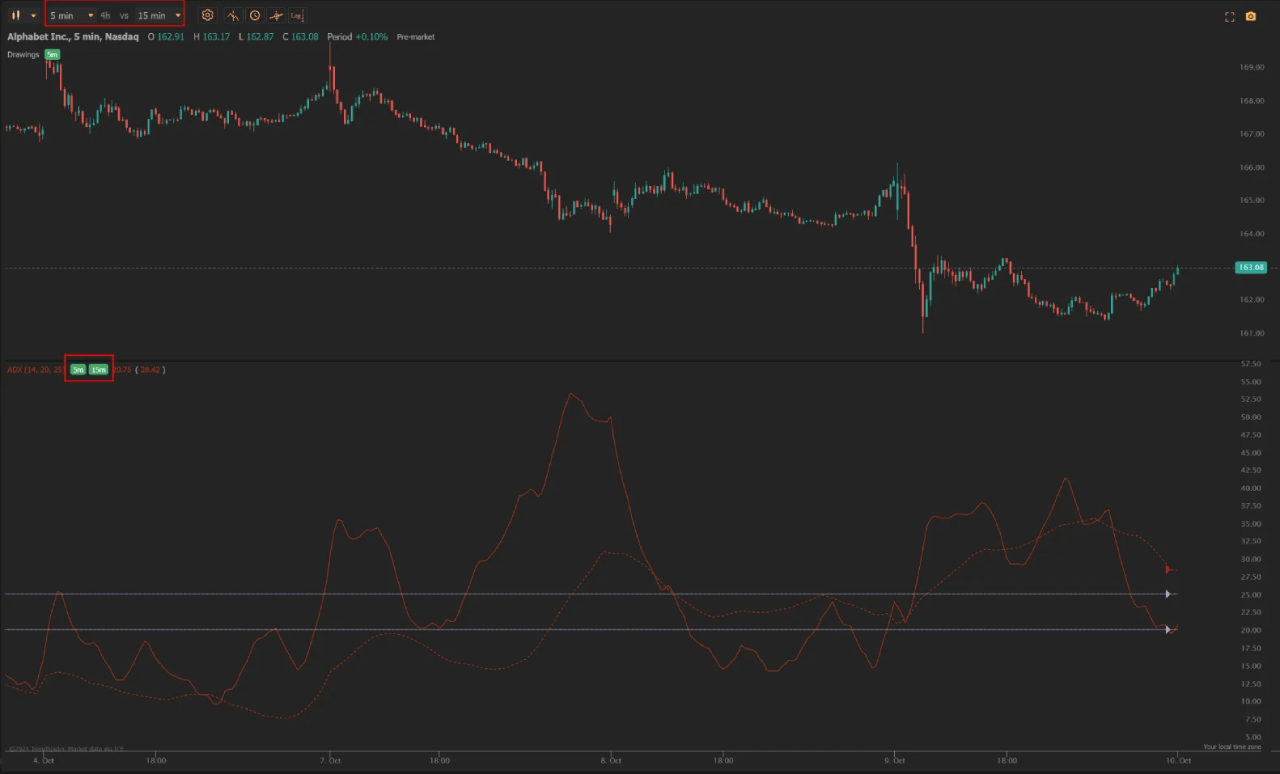Expand the chart type dropdown arrow
The width and height of the screenshot is (1280, 774).
pos(33,15)
